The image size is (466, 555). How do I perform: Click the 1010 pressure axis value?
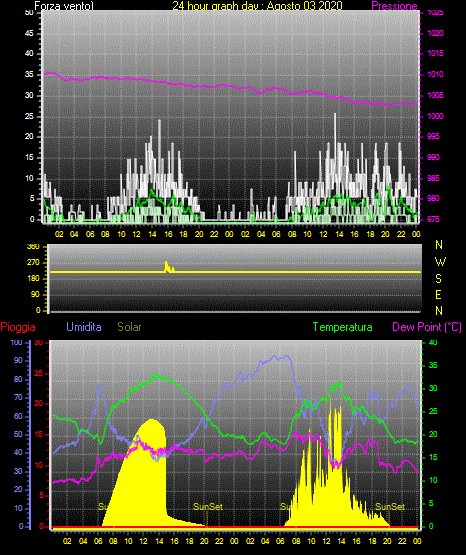tap(435, 74)
